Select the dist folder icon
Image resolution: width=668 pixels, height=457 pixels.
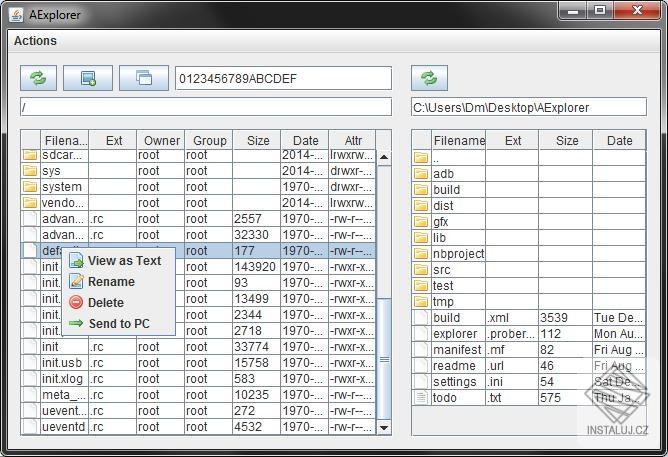point(421,206)
